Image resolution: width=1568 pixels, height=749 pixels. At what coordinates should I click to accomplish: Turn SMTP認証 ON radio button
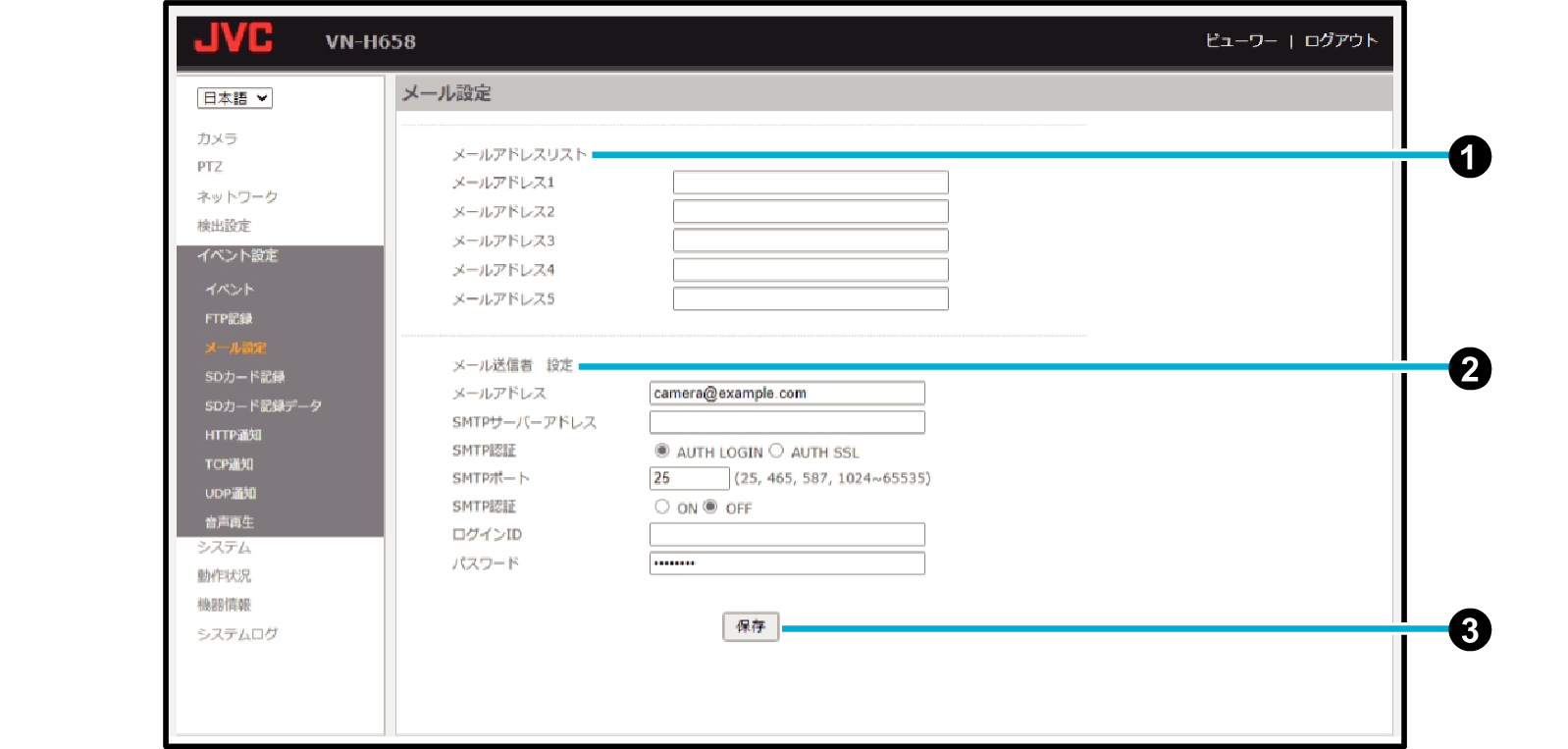[x=662, y=507]
